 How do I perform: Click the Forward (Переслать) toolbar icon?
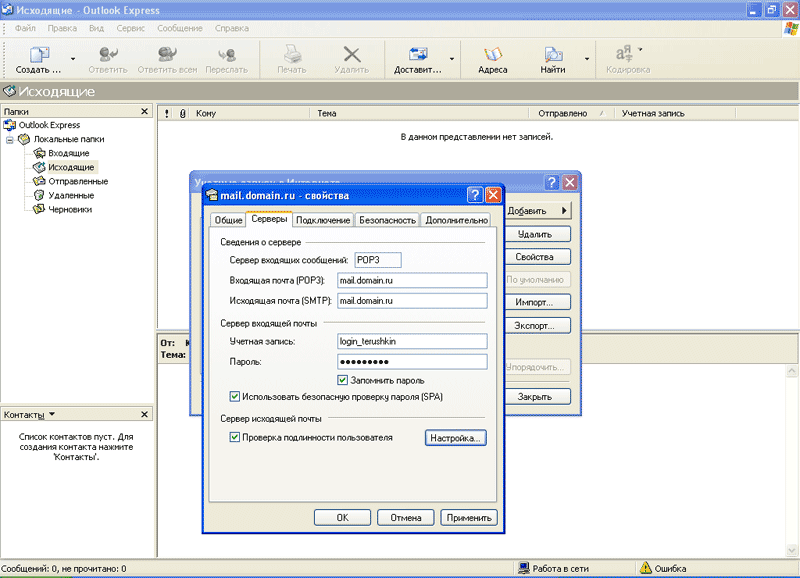coord(227,54)
